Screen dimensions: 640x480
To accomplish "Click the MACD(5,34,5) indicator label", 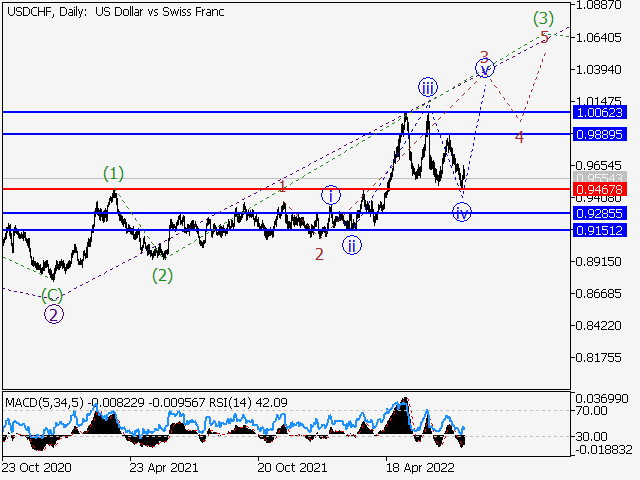I will [44, 403].
